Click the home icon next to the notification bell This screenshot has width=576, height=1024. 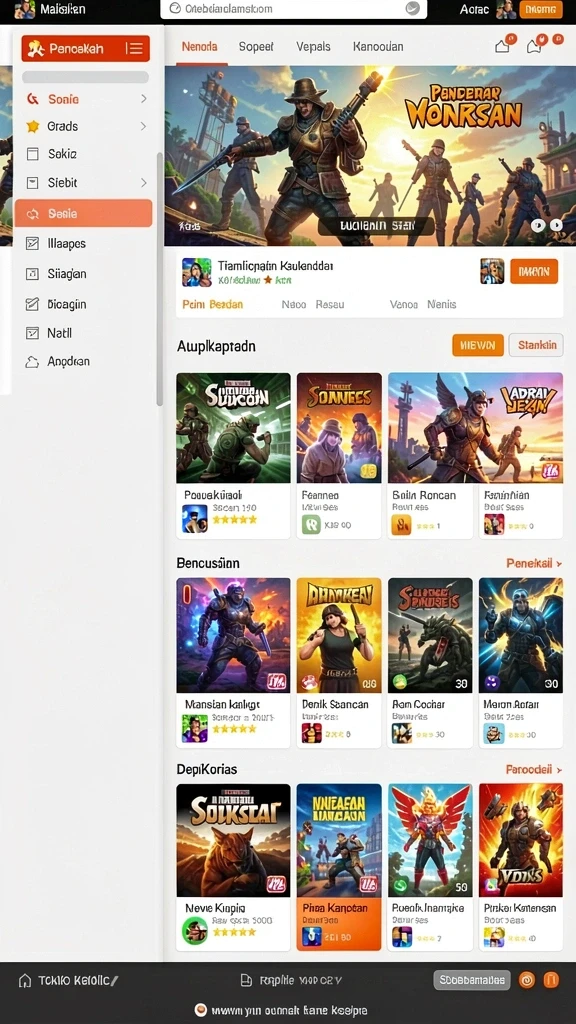pyautogui.click(x=502, y=46)
